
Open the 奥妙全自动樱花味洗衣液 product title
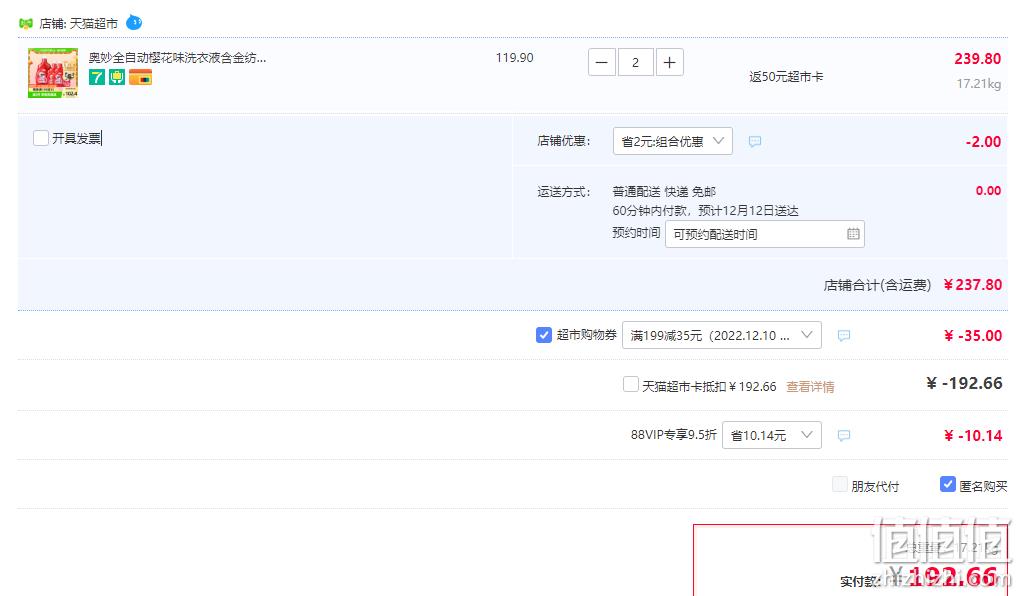pos(177,58)
